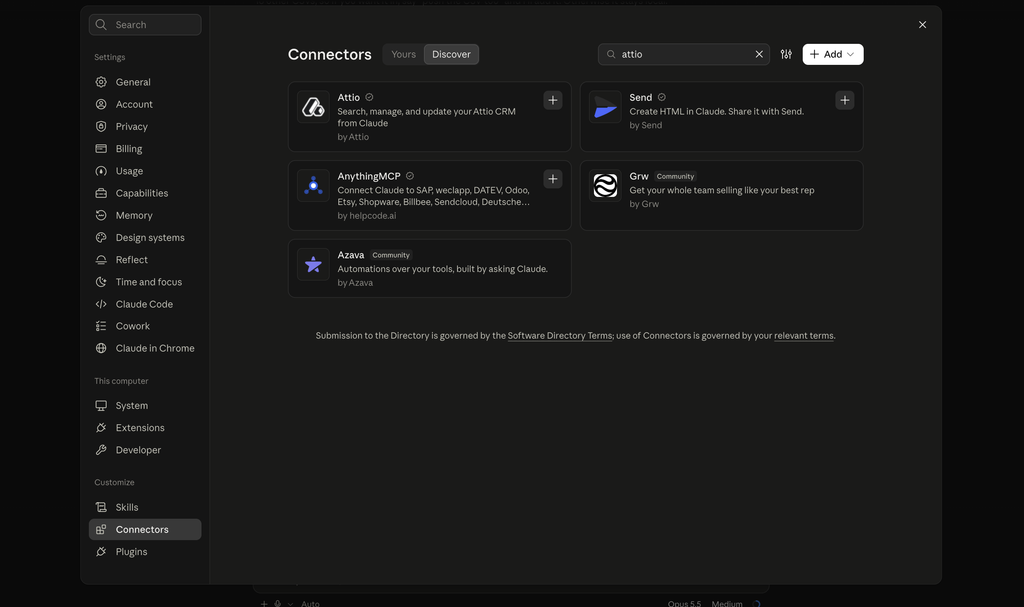
Task: Open Memory settings
Action: (x=145, y=216)
